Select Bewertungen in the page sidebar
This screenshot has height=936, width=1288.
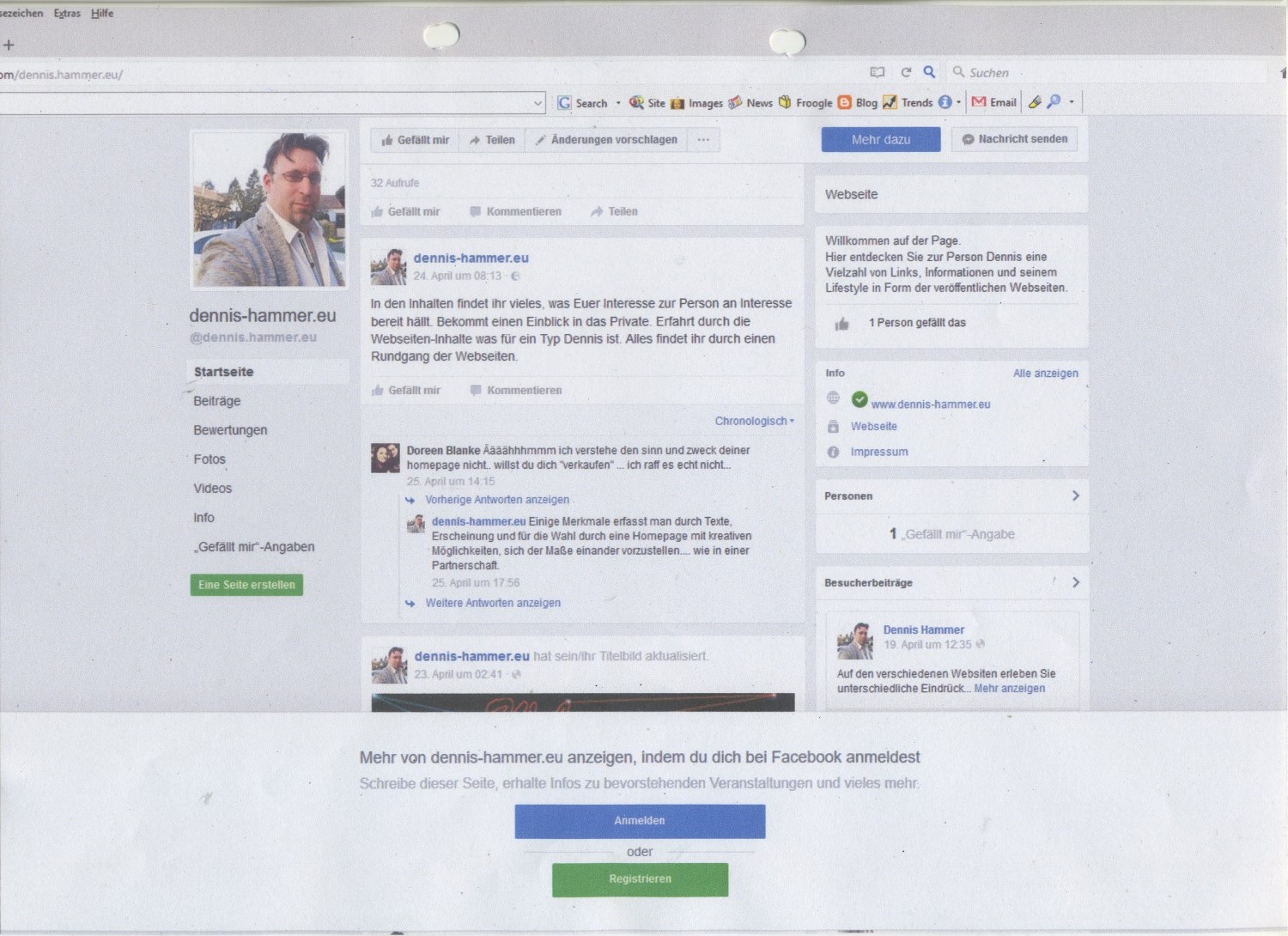230,430
